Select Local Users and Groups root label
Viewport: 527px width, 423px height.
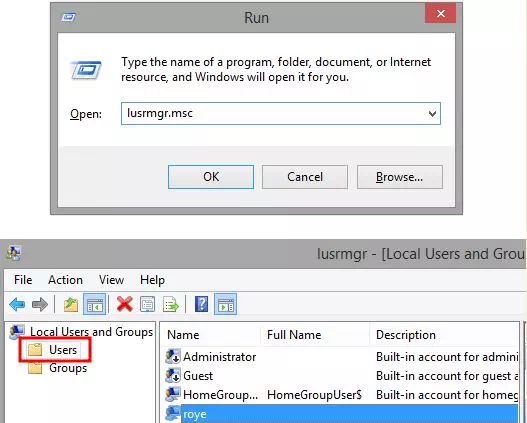click(91, 332)
